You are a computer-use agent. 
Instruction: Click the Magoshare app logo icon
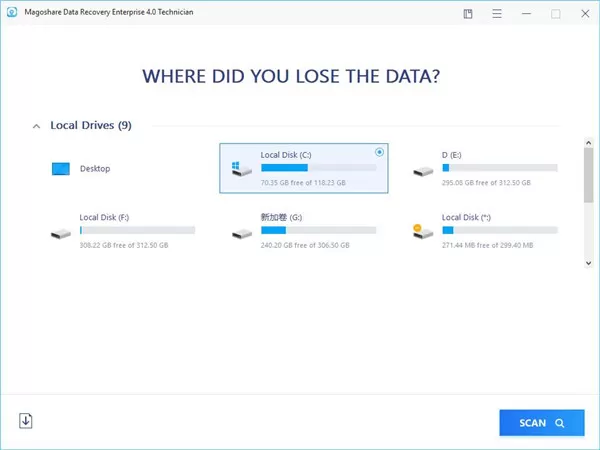tap(12, 12)
